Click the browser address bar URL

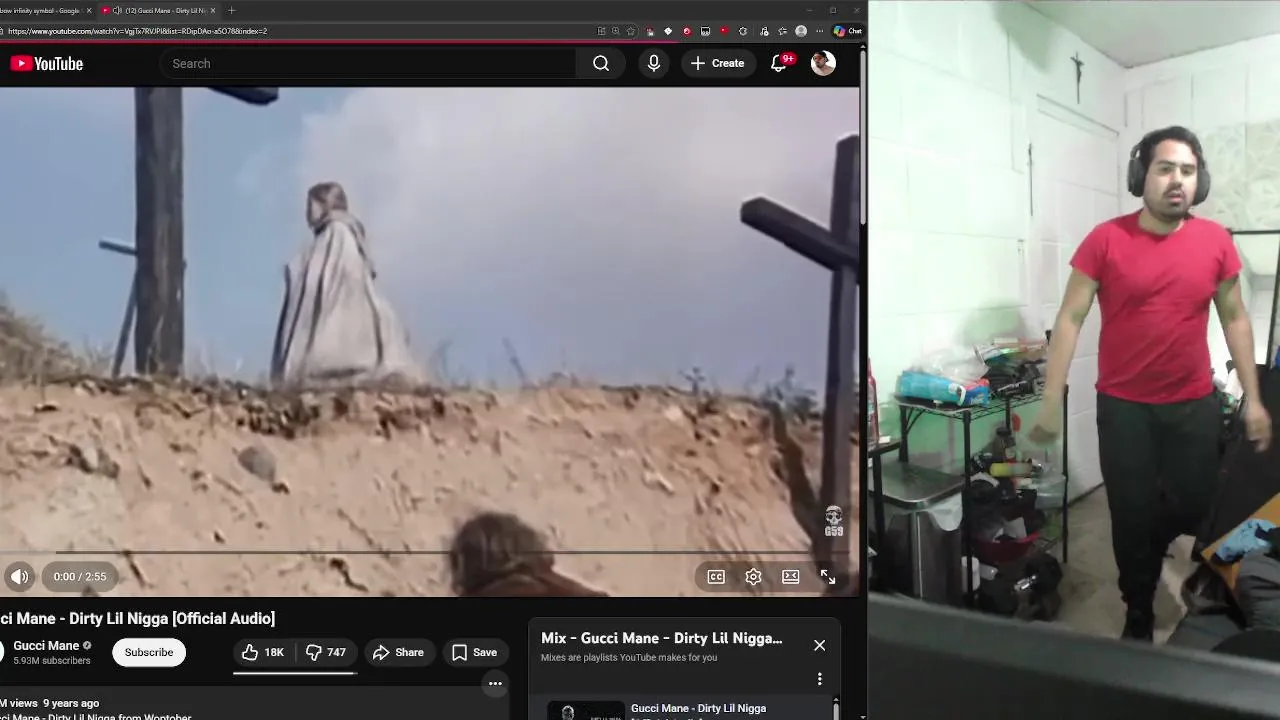(x=137, y=31)
